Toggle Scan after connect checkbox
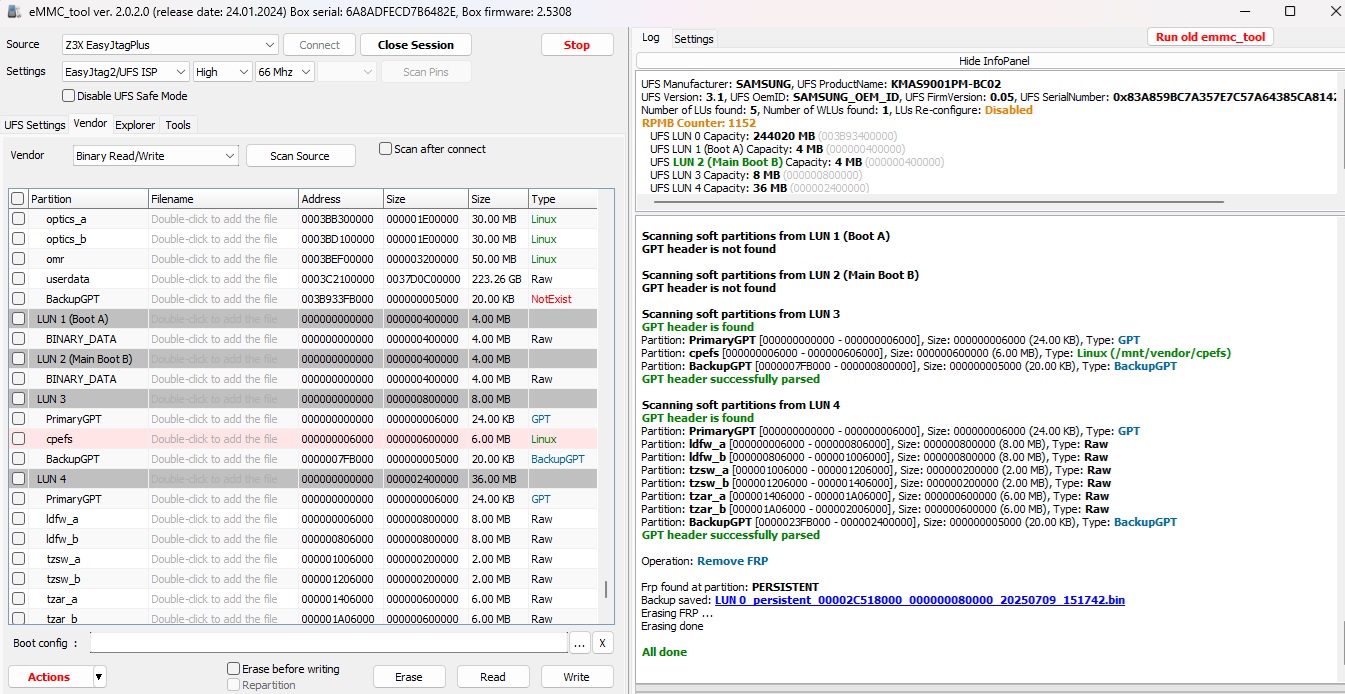The height and width of the screenshot is (694, 1345). 386,149
